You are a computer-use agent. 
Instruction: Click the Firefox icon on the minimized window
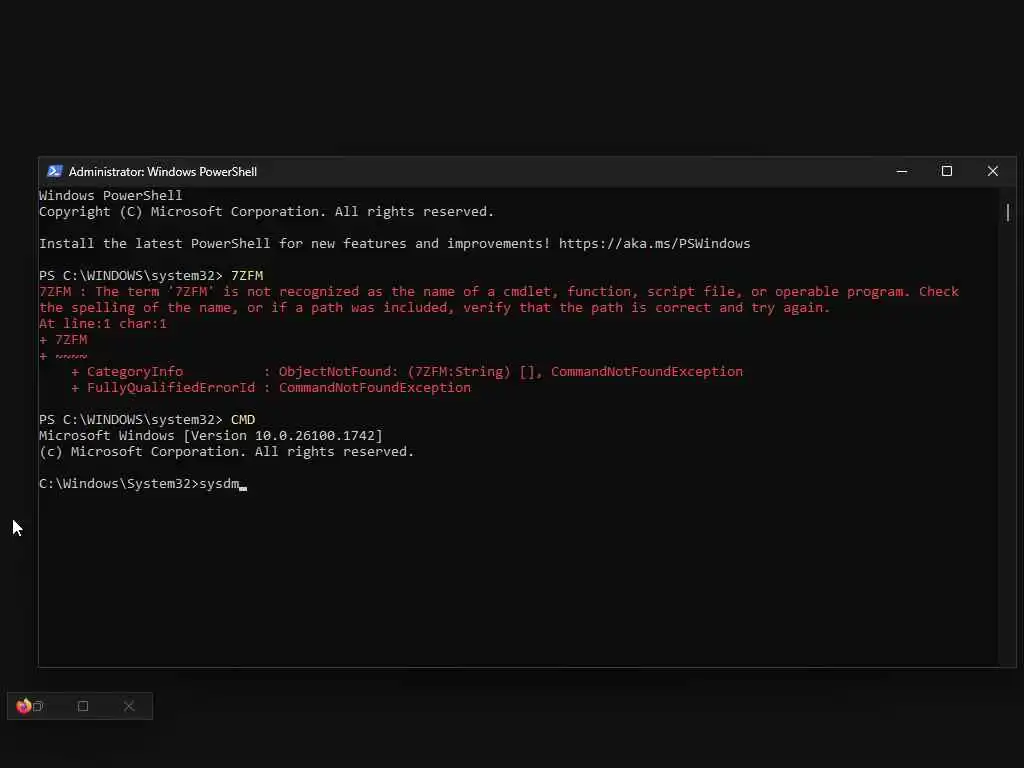[x=24, y=706]
